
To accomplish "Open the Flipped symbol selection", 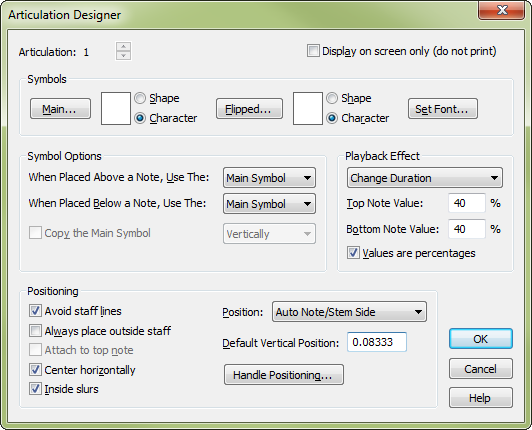I will [249, 109].
